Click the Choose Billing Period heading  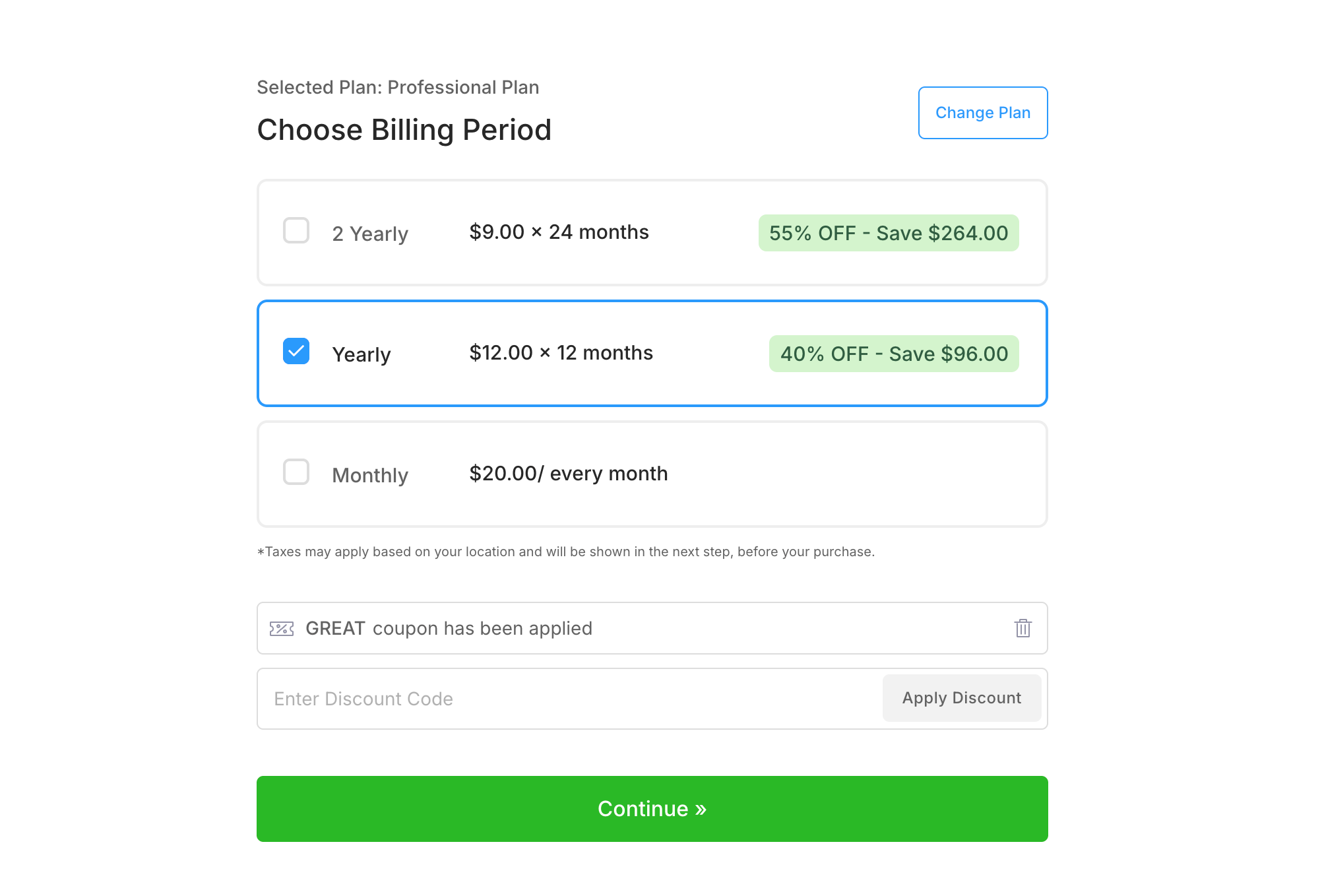click(x=404, y=130)
